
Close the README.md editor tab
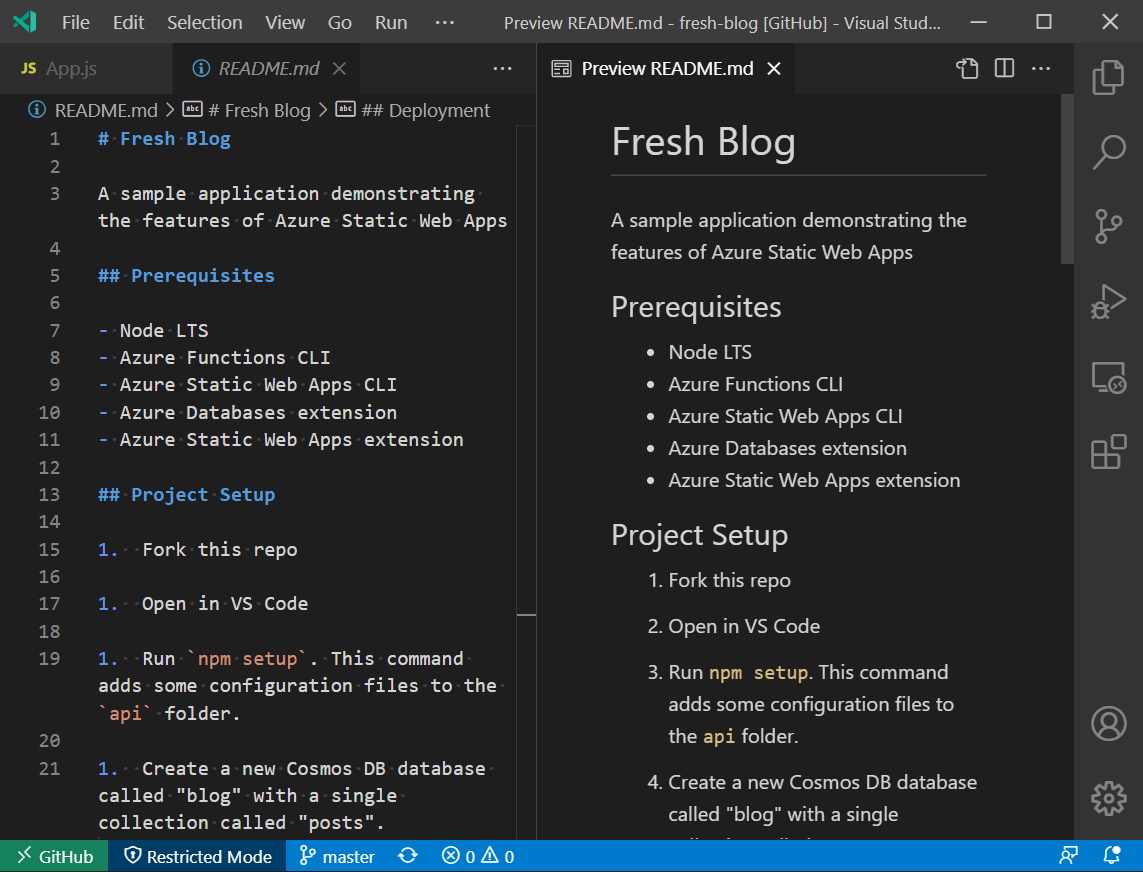click(x=339, y=69)
